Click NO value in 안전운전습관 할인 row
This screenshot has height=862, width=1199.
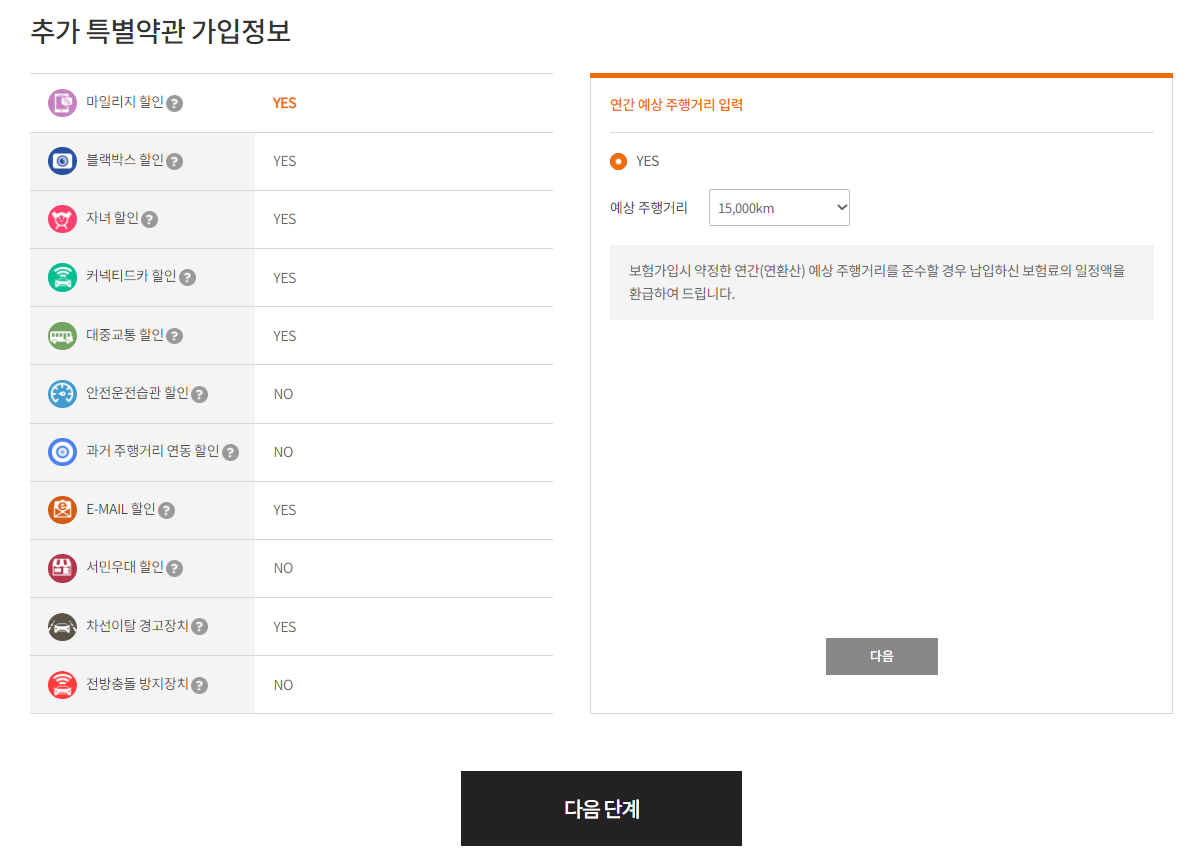point(284,394)
